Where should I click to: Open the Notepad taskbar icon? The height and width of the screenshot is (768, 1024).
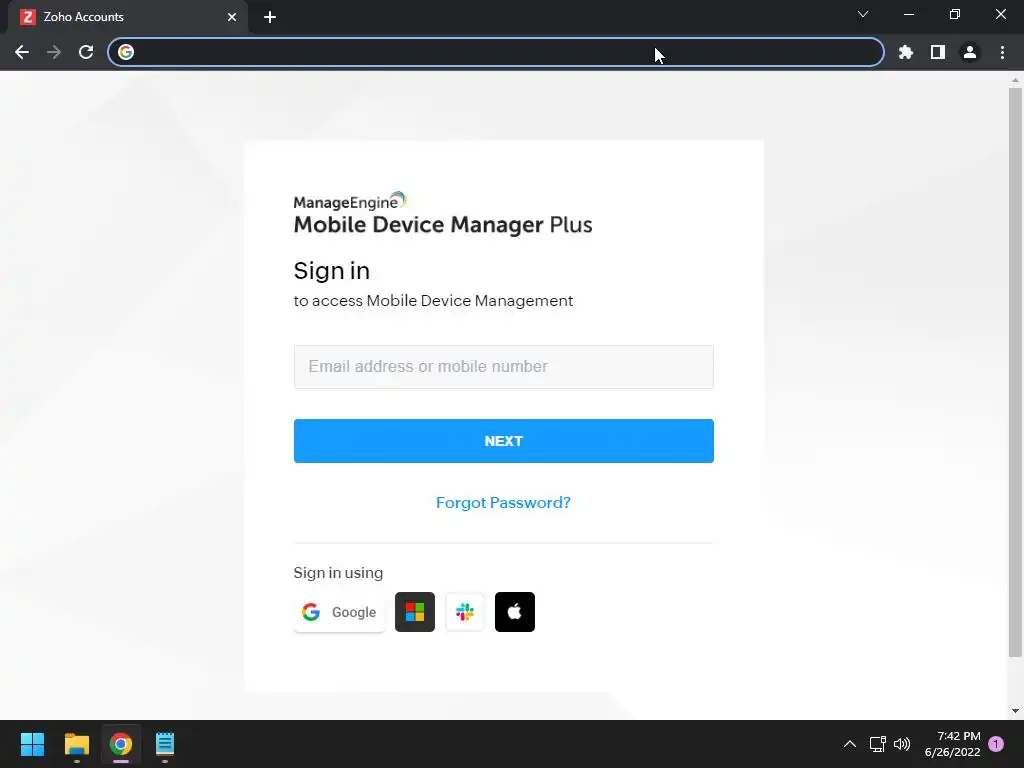[165, 744]
